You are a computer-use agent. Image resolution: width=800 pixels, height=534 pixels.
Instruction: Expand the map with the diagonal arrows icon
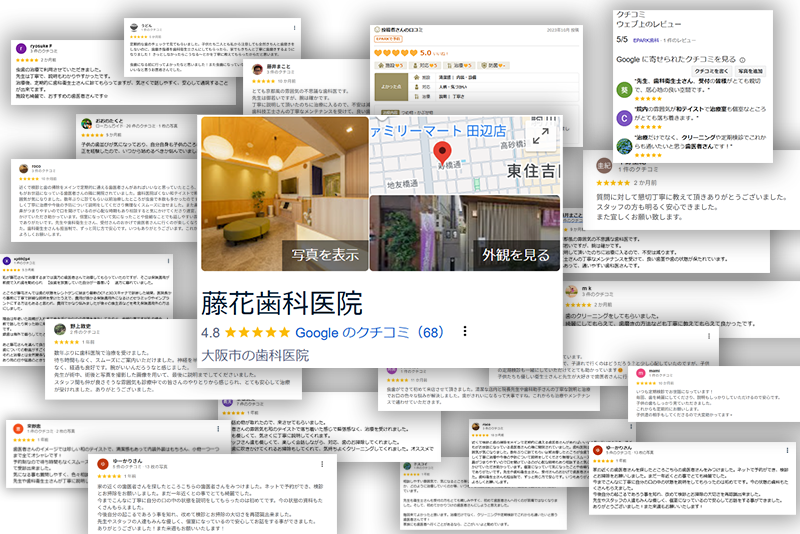pyautogui.click(x=540, y=136)
